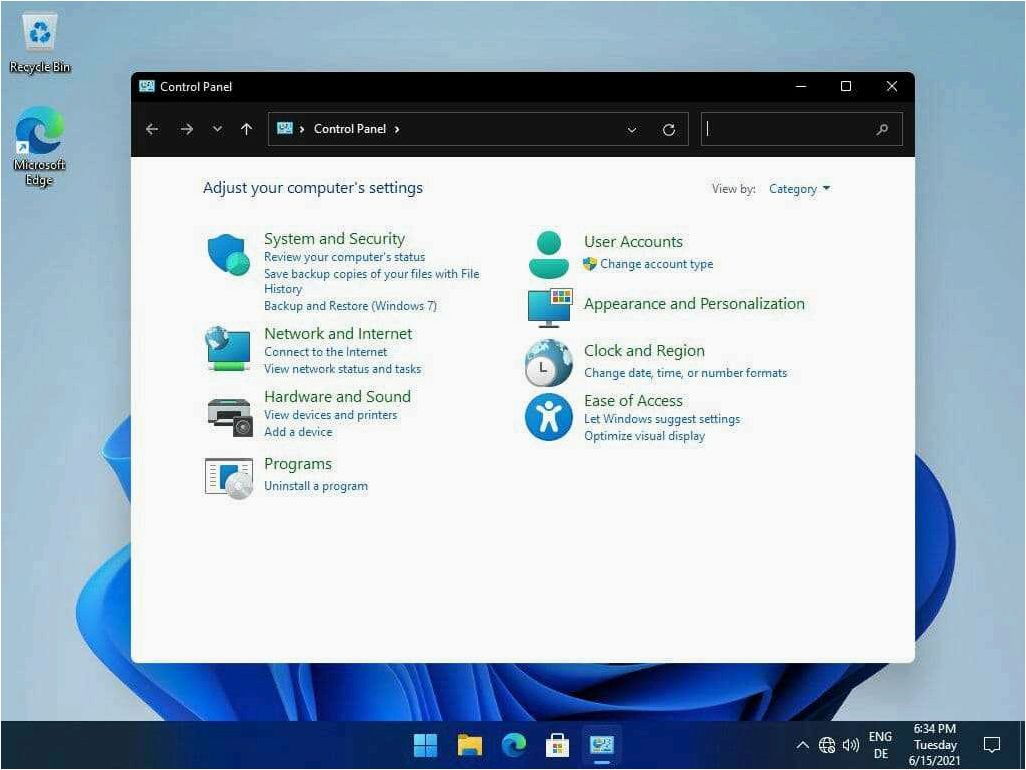Expand address bar history chevron
Image resolution: width=1026 pixels, height=770 pixels.
(631, 130)
